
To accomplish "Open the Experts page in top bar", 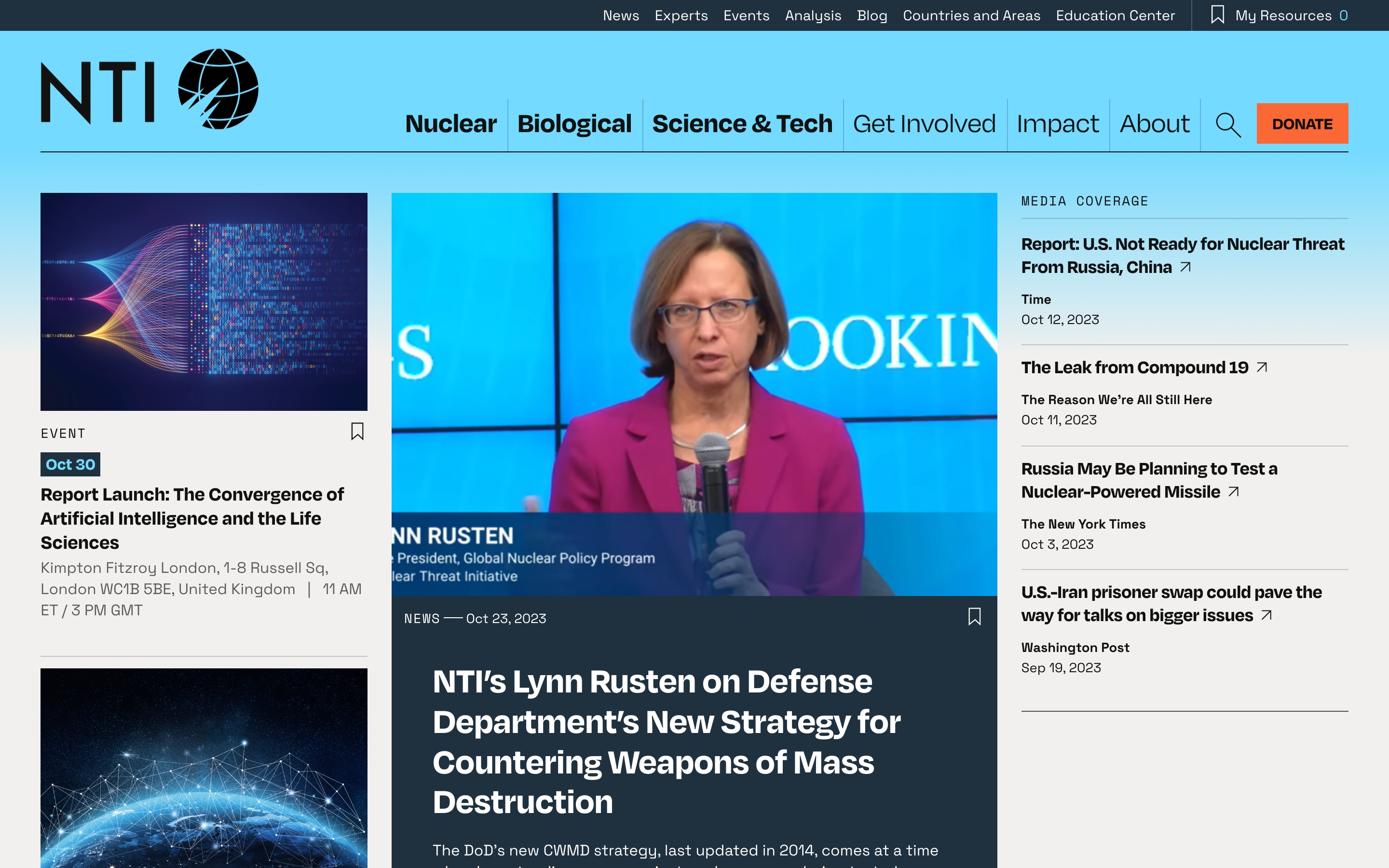I will pos(681,15).
